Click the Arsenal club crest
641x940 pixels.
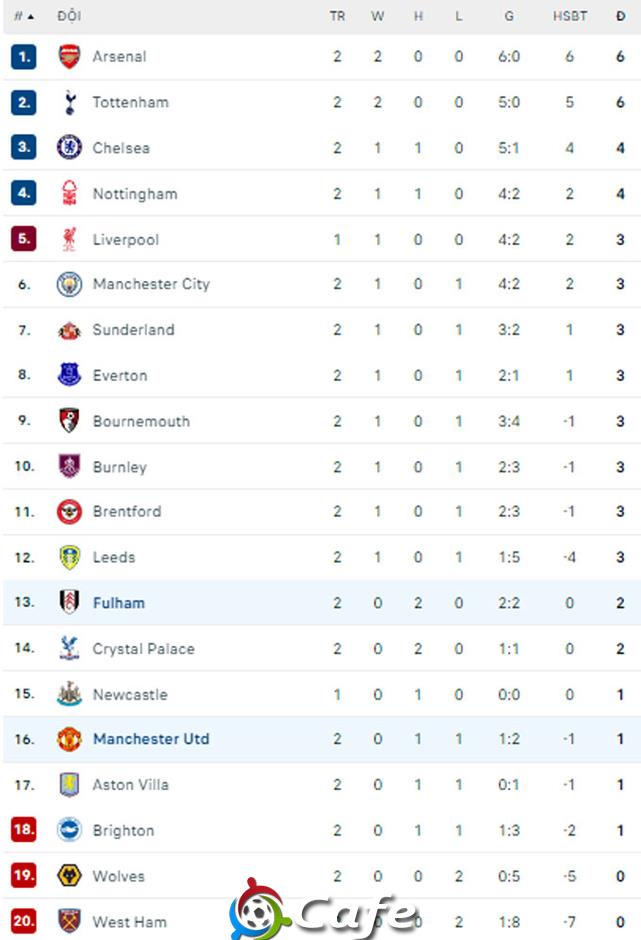[69, 56]
